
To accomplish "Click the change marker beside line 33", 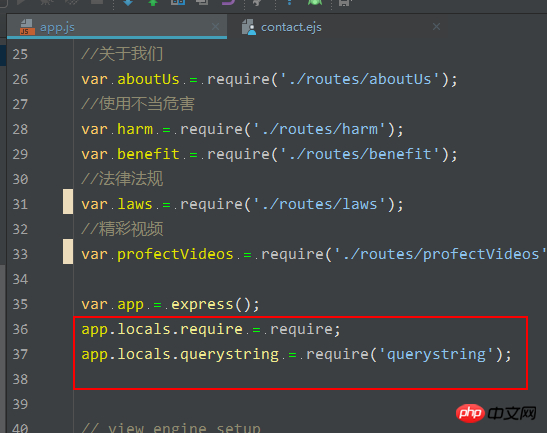I will 68,252.
